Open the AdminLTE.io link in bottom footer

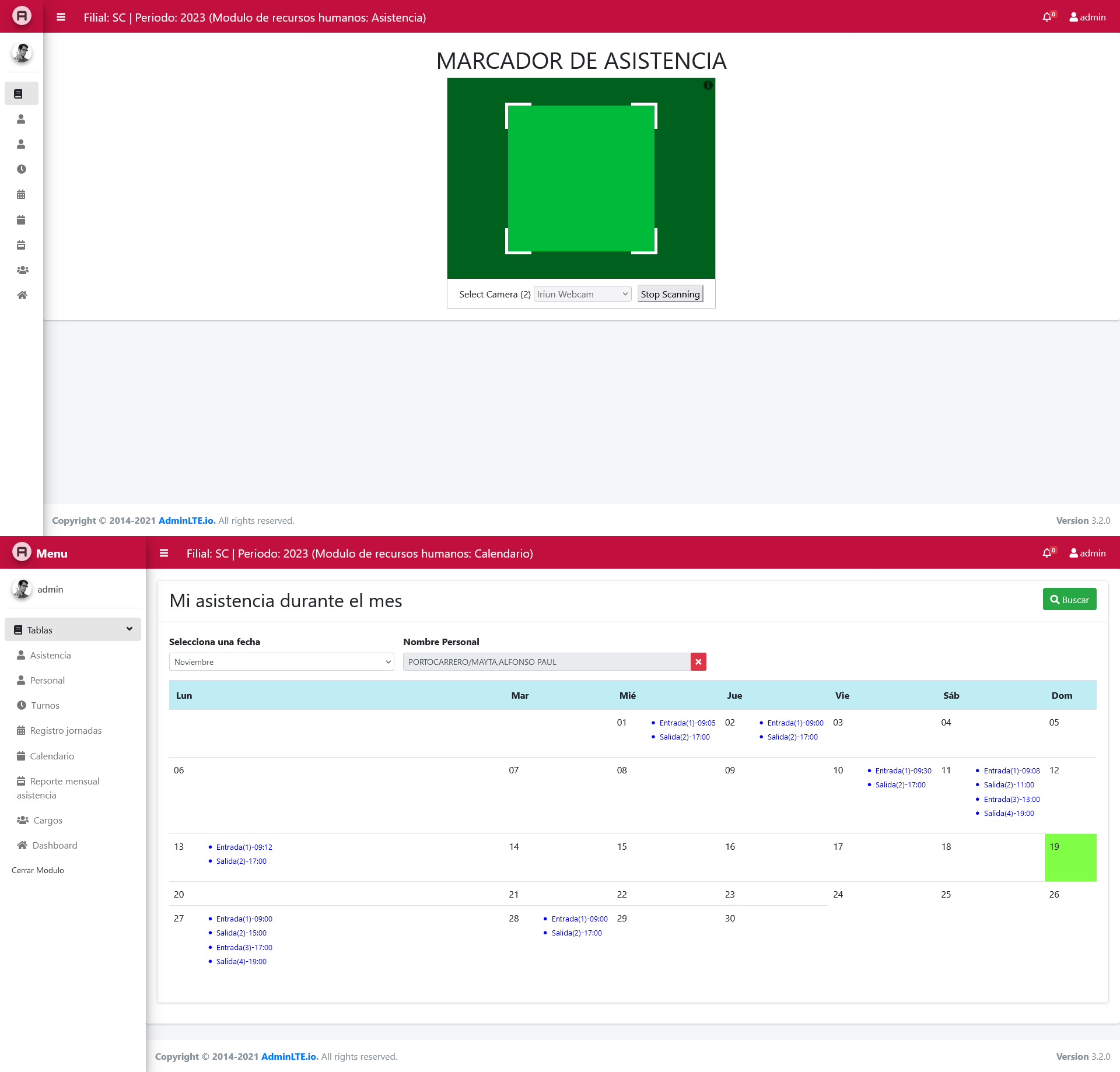[289, 1056]
